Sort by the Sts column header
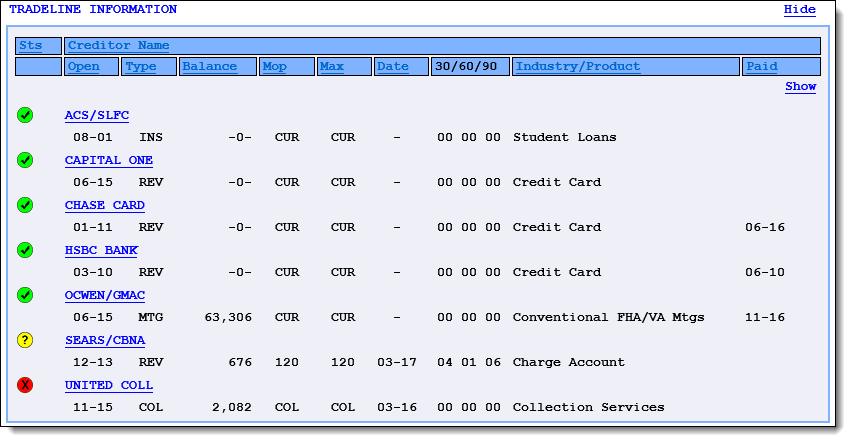This screenshot has width=851, height=442. coord(30,46)
